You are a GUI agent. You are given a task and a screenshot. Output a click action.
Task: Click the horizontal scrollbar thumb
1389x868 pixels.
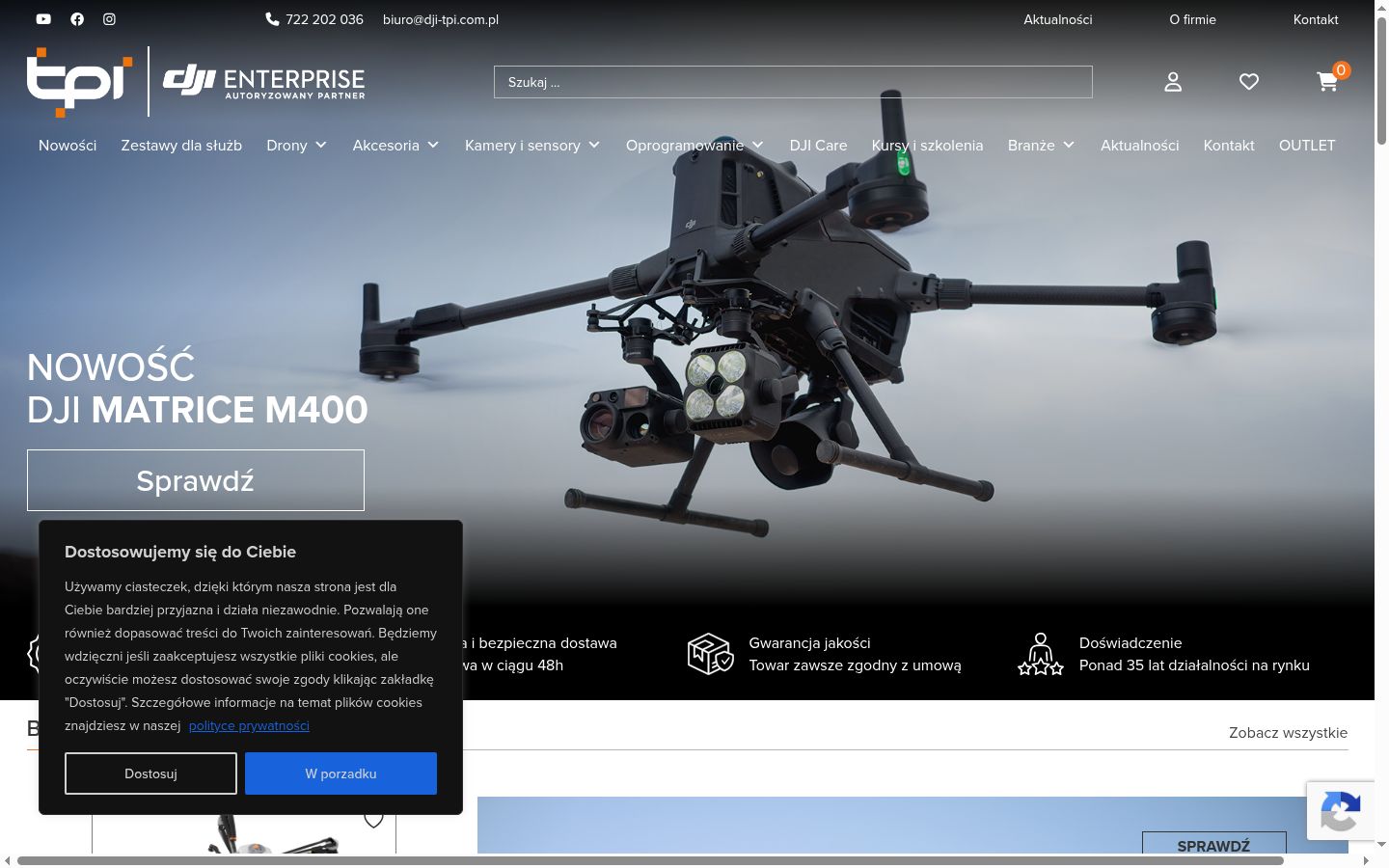pos(650,860)
